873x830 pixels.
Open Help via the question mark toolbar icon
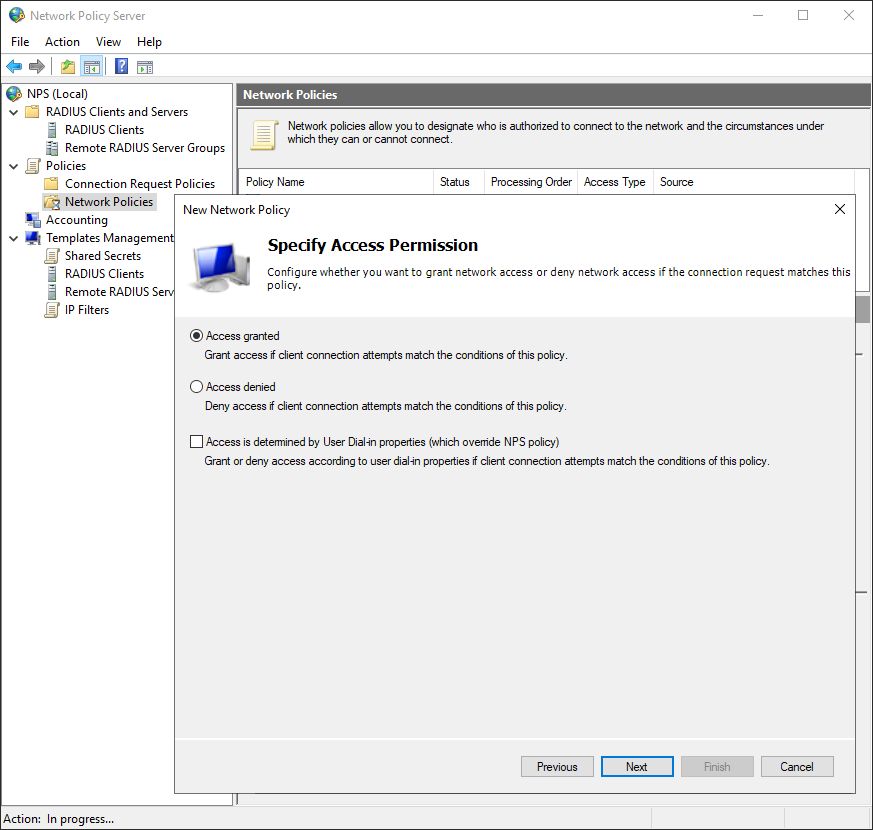[x=121, y=66]
